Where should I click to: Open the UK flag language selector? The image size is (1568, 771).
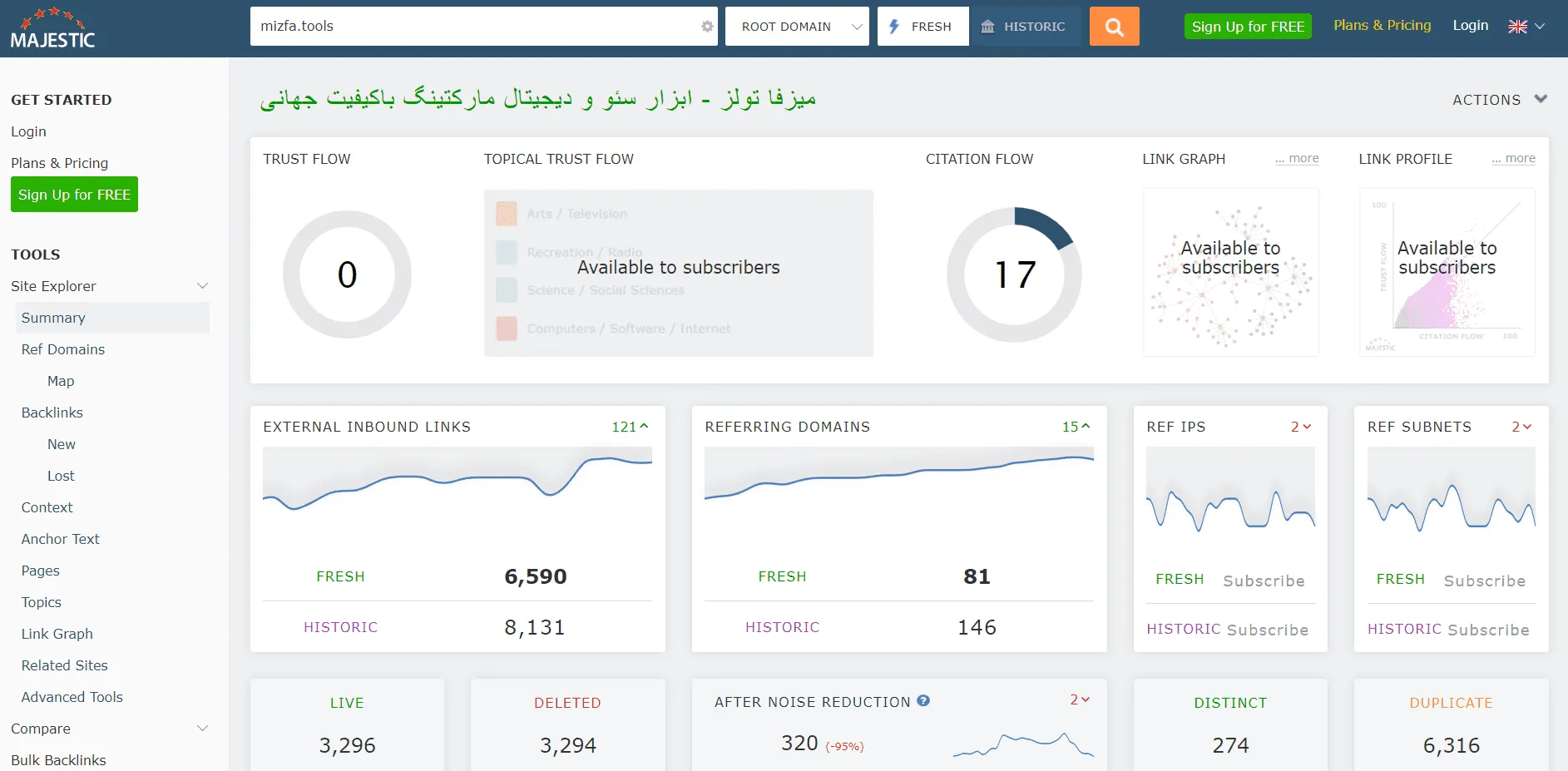[1526, 27]
